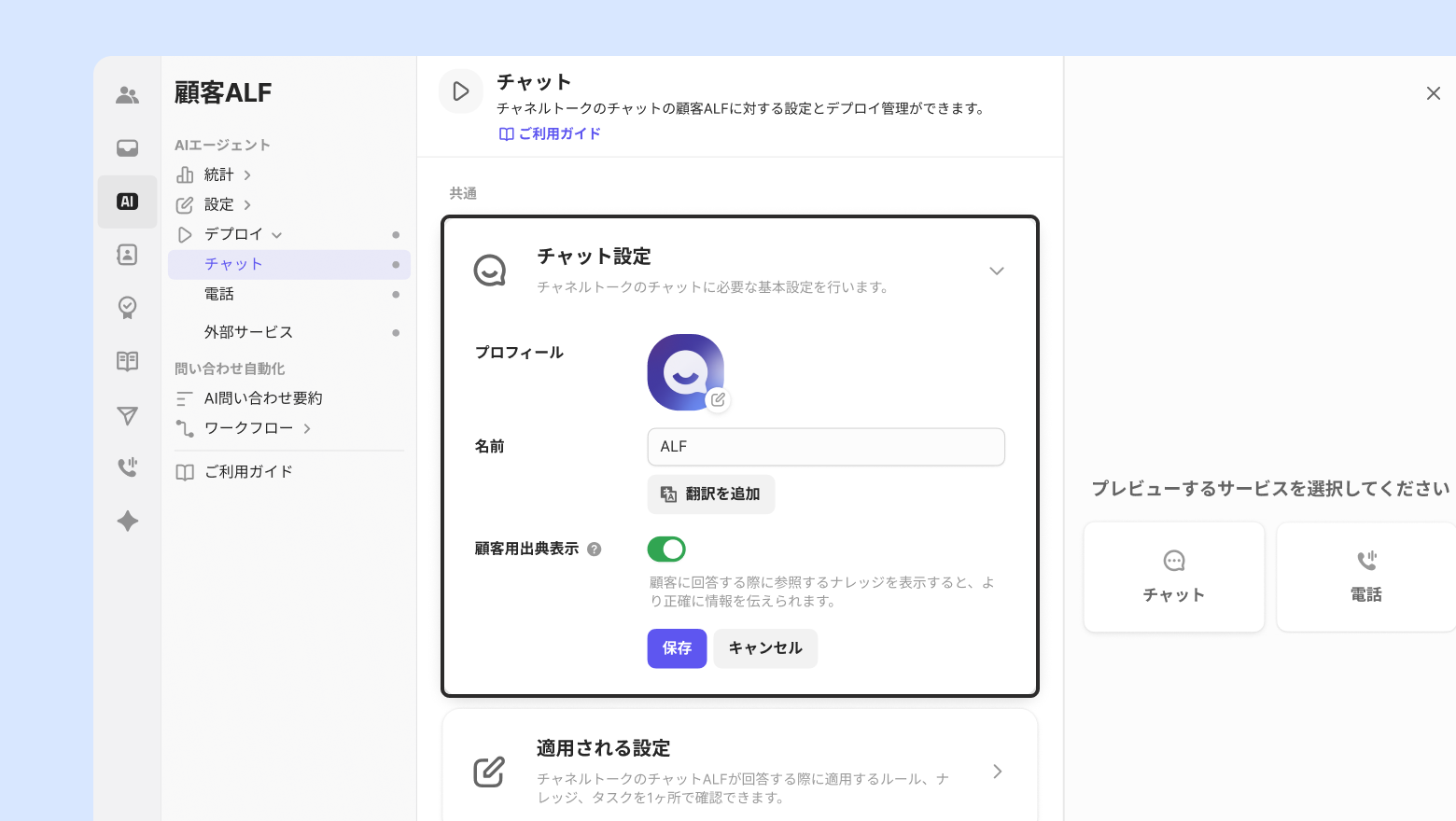Click the sparkle star icon in left rail
The width and height of the screenshot is (1456, 821).
(x=128, y=521)
